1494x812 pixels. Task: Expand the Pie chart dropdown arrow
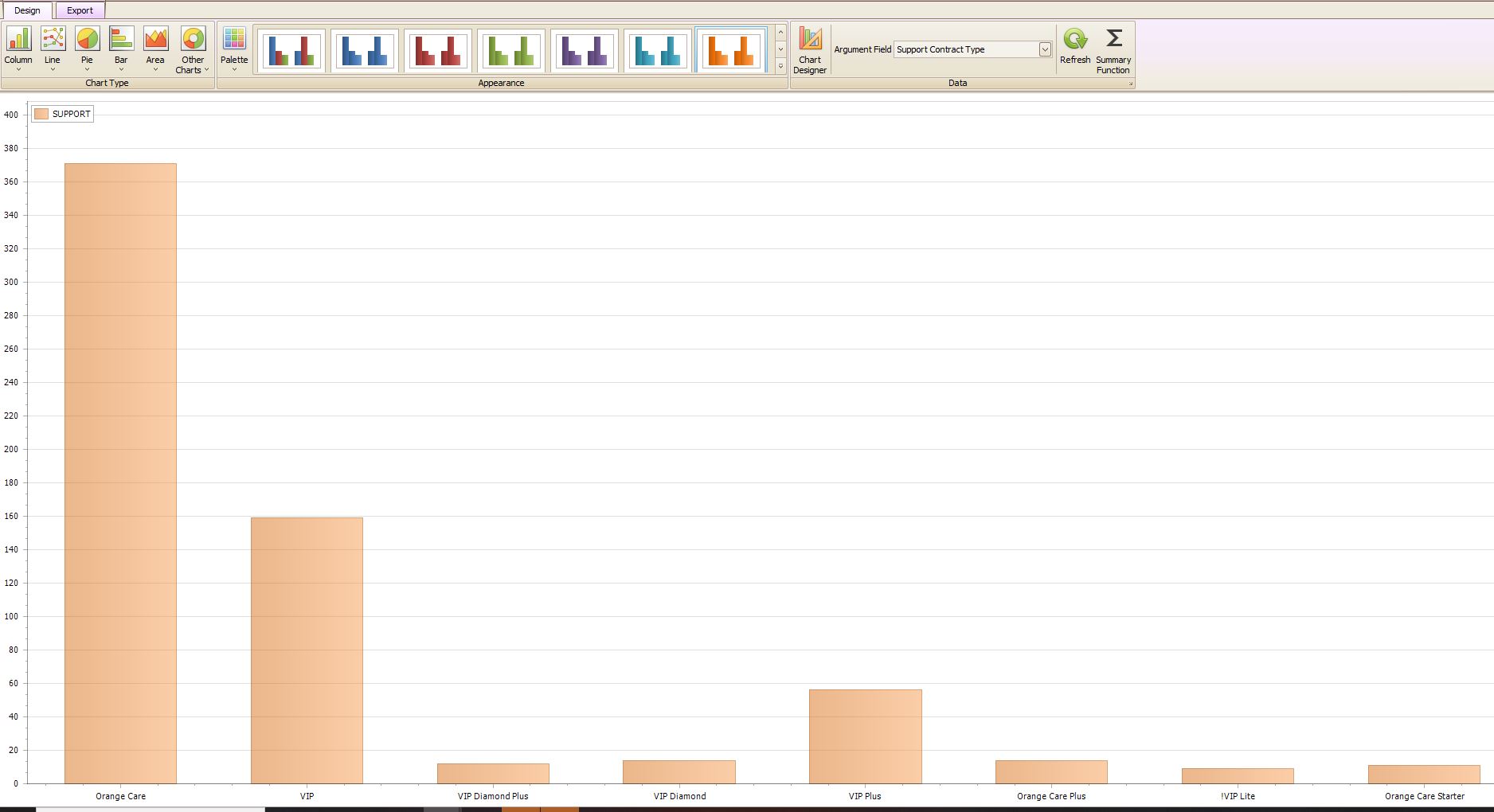tap(87, 70)
